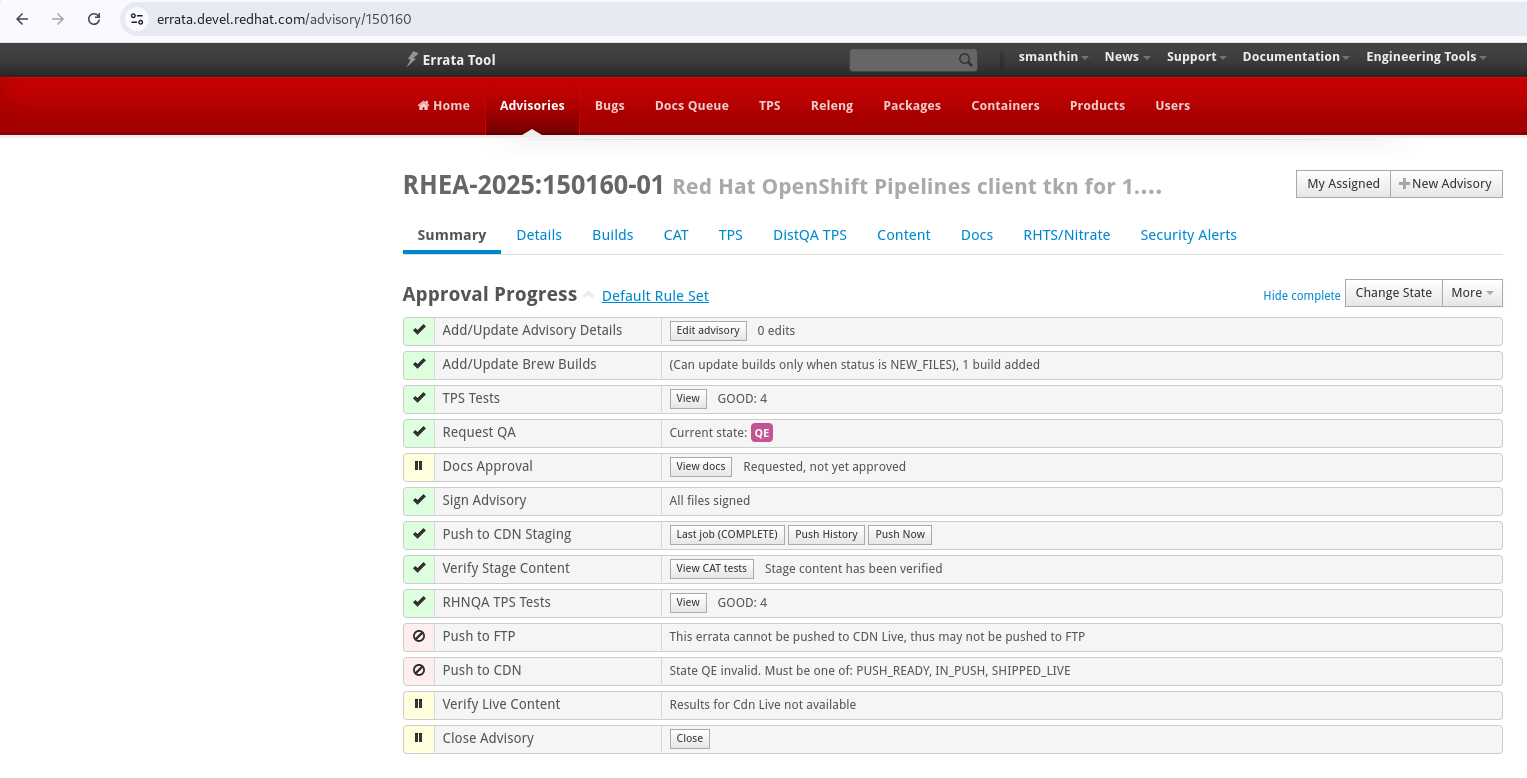This screenshot has height=778, width=1527.
Task: Go to Home in the red navbar
Action: (x=443, y=105)
